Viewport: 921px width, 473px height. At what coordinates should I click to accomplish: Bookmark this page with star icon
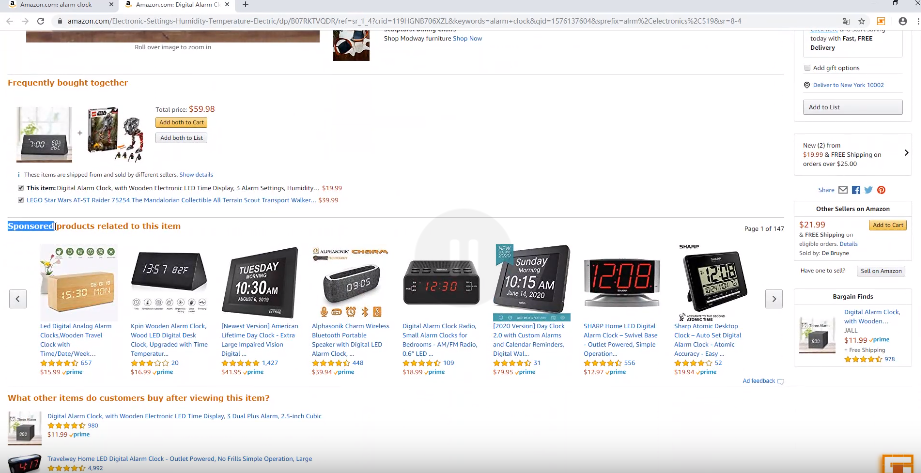[862, 21]
